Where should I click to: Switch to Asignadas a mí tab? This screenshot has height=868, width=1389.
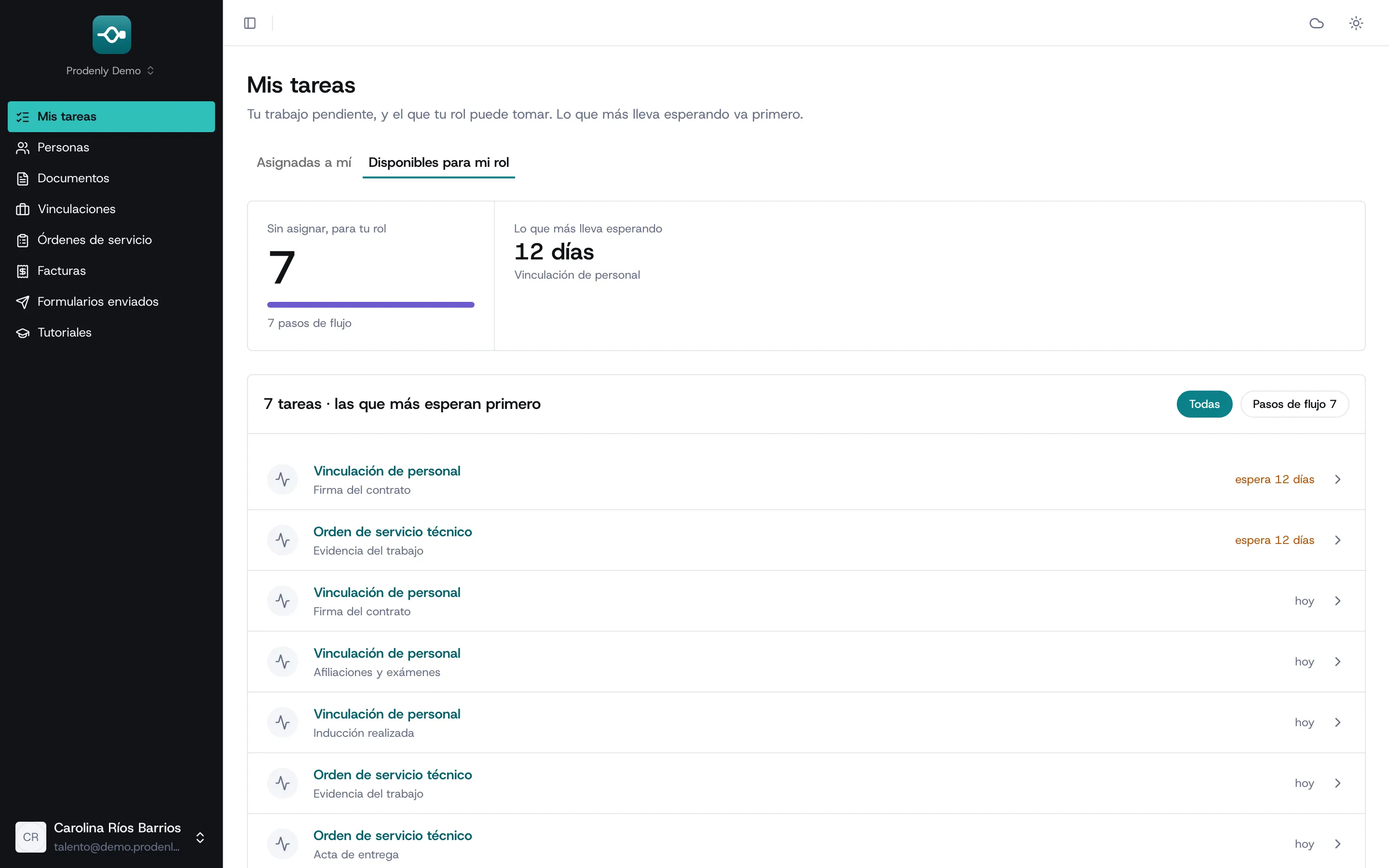coord(304,163)
